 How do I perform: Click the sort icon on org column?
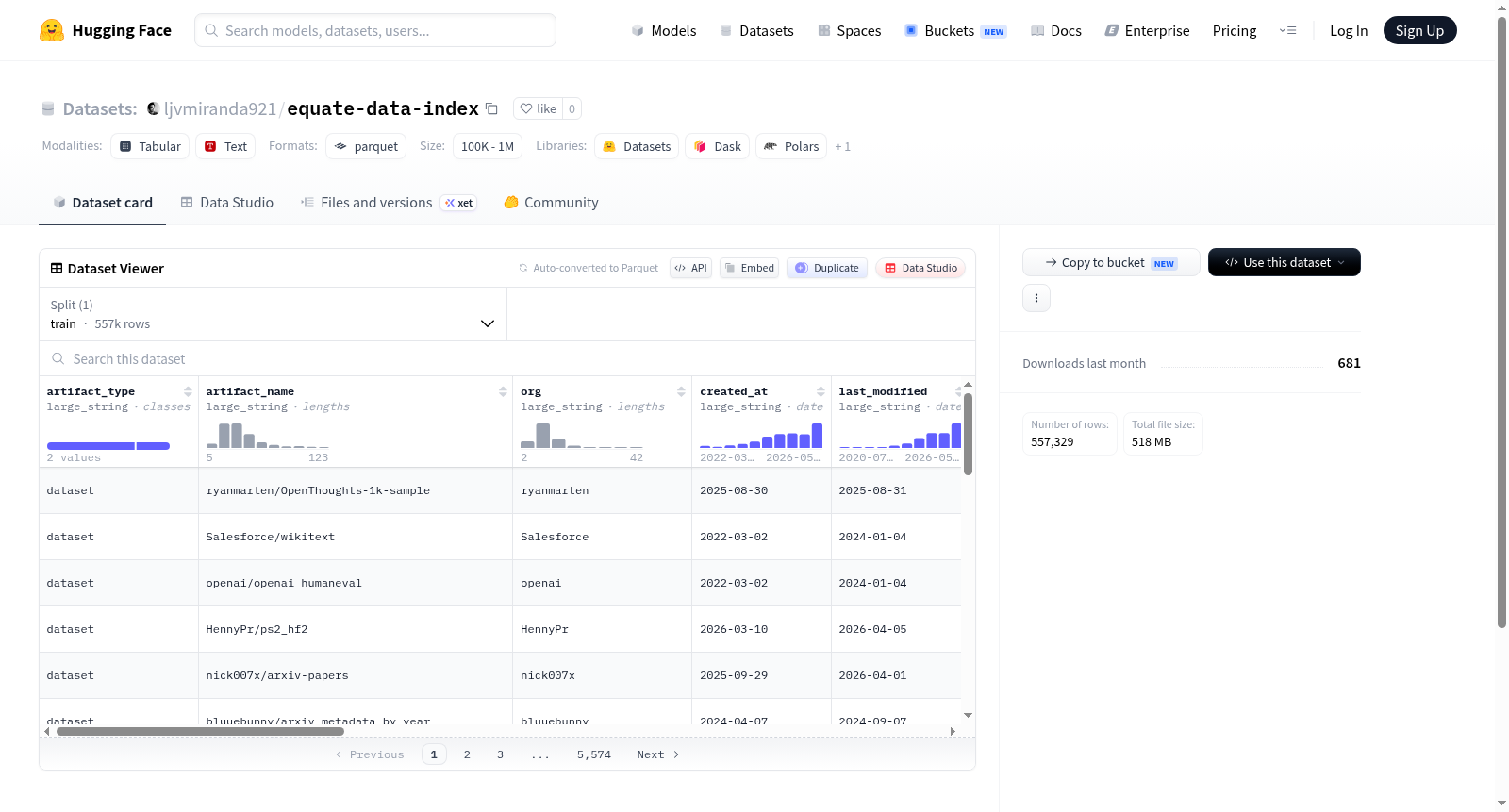point(681,391)
